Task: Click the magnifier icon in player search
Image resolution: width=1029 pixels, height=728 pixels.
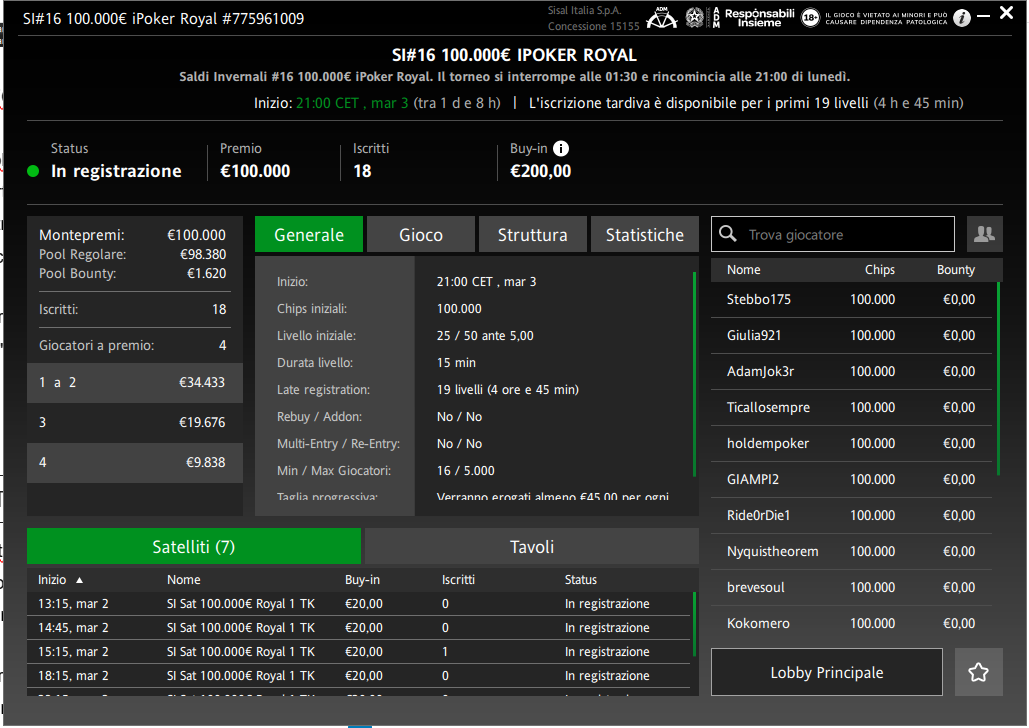Action: (729, 235)
